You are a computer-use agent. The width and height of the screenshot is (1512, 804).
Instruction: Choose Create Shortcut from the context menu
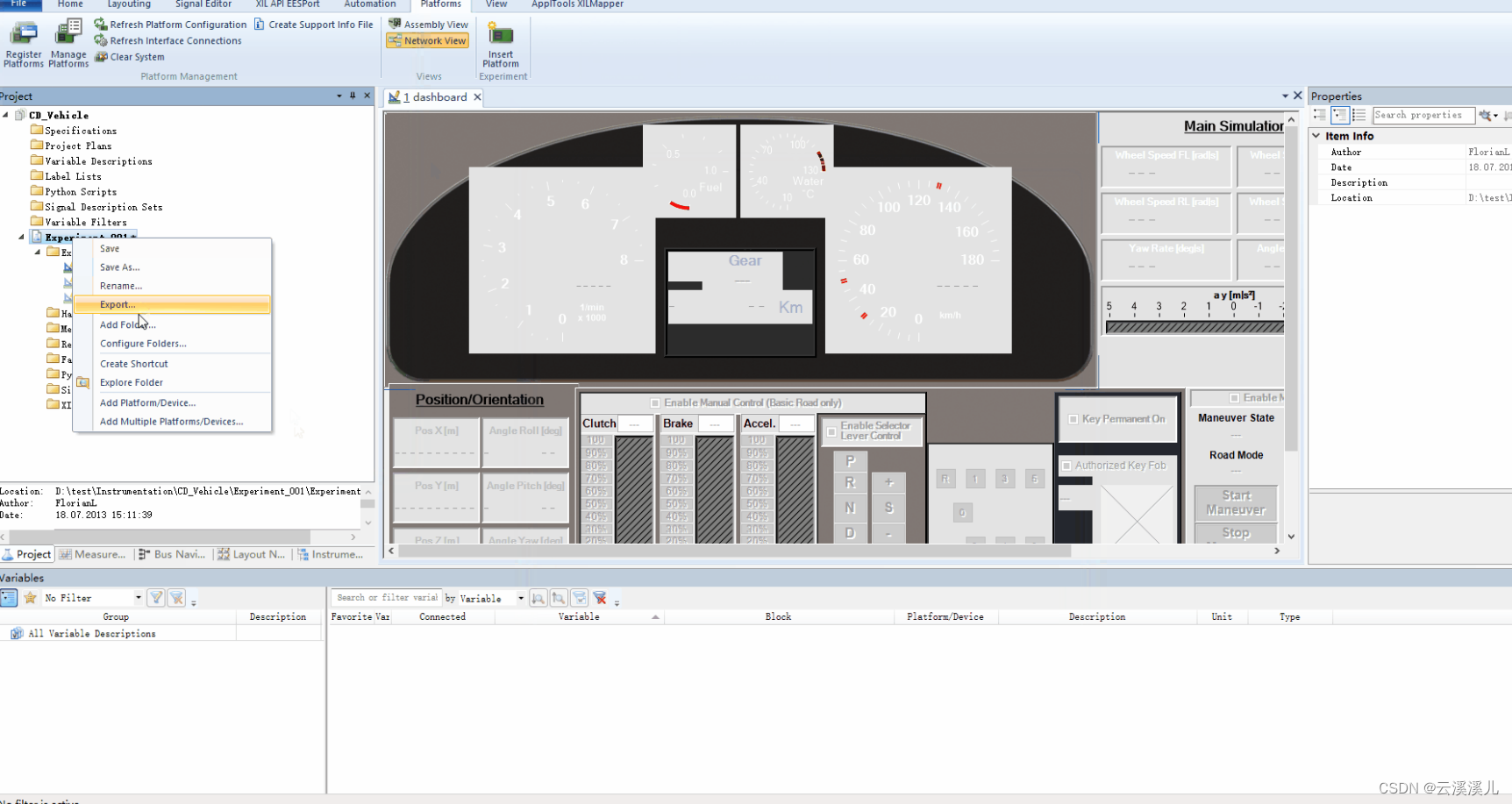pos(172,364)
